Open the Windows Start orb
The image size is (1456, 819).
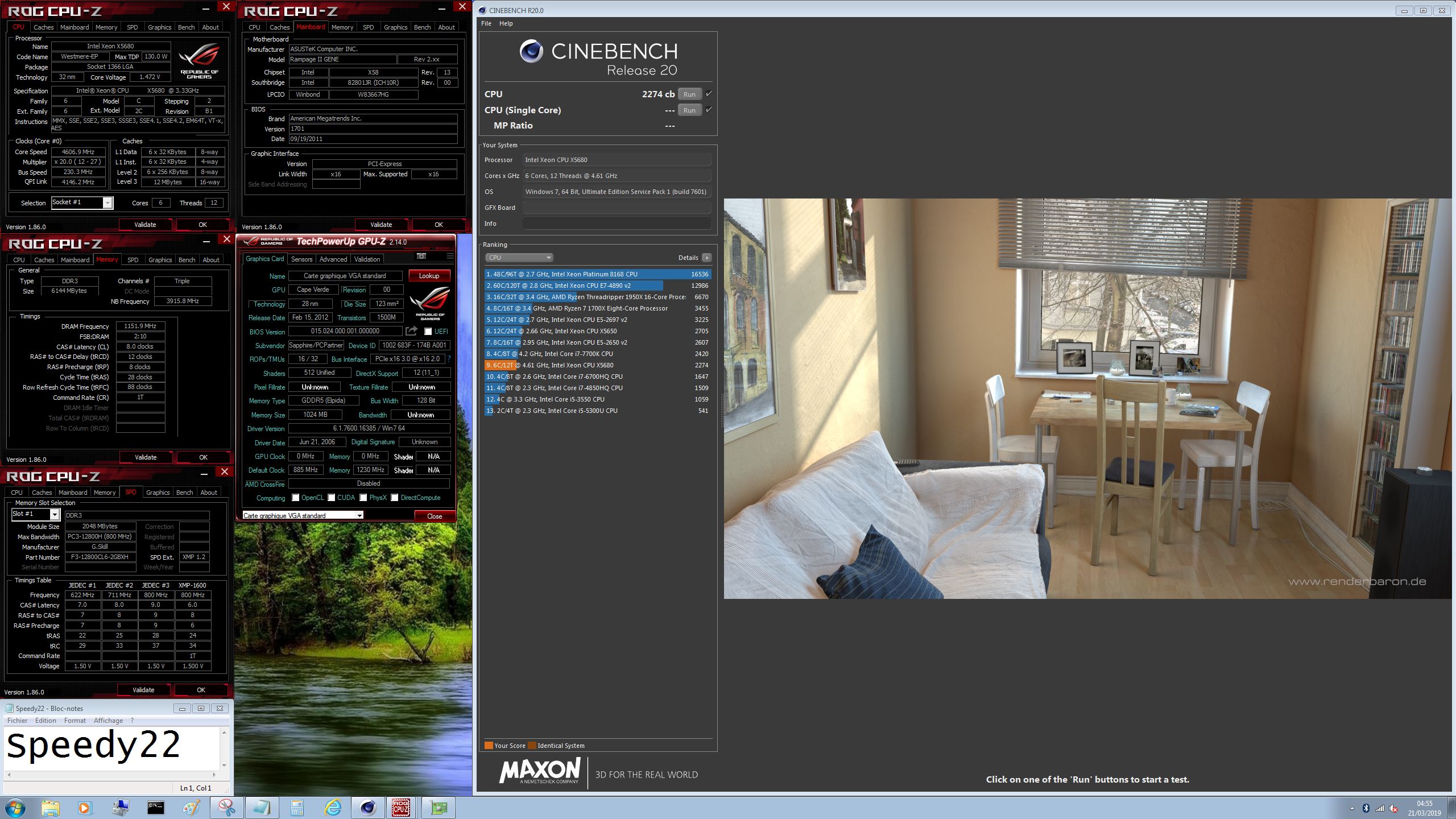15,808
